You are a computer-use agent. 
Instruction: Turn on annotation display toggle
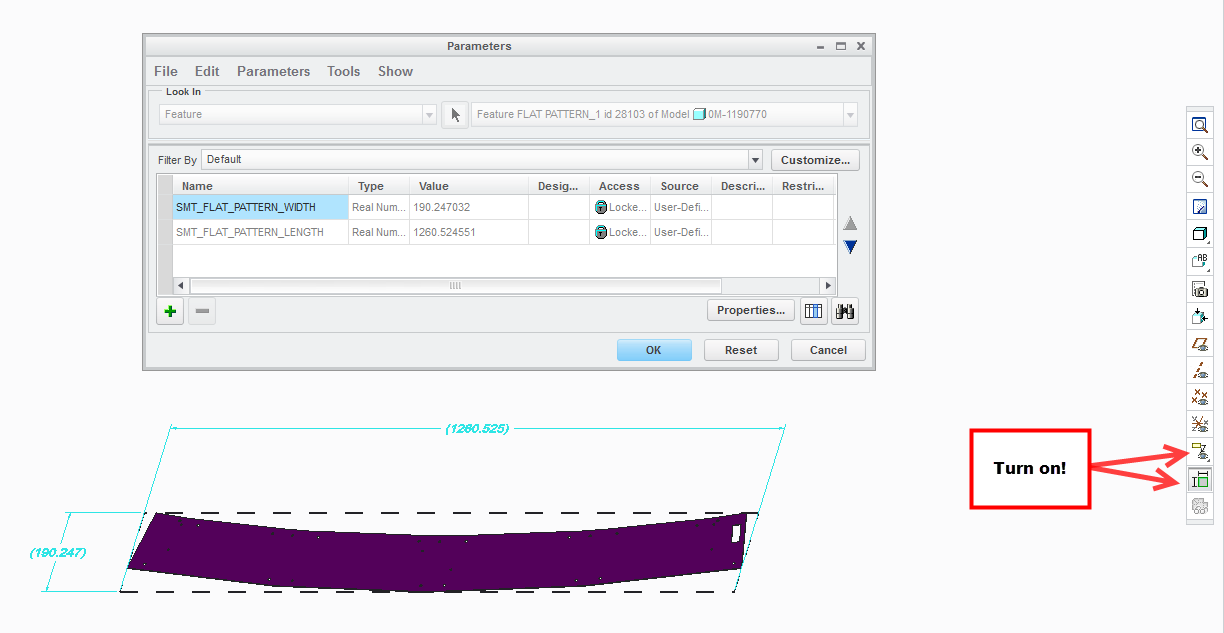1199,451
